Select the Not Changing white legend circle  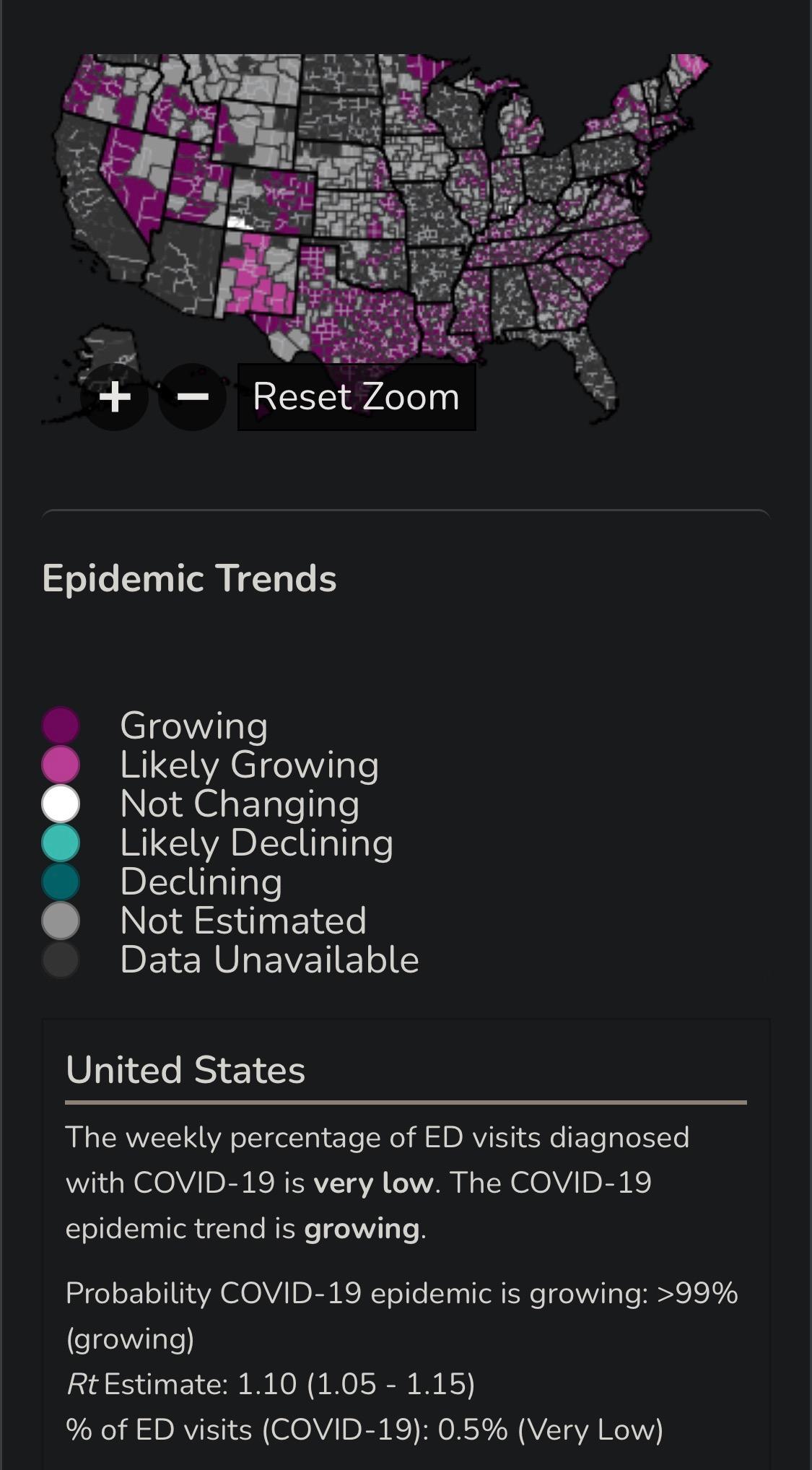tap(61, 804)
